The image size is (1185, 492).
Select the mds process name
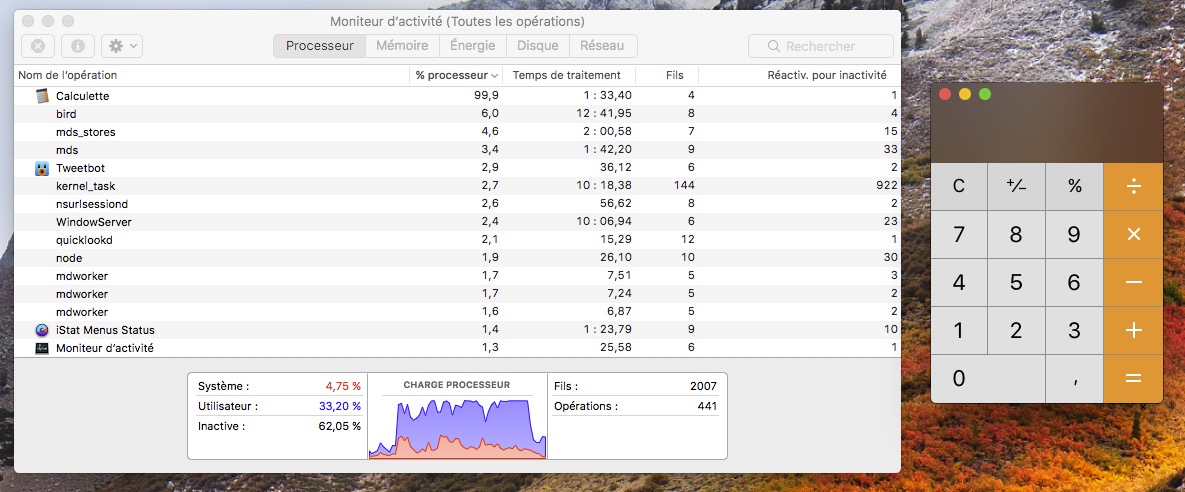click(x=67, y=150)
